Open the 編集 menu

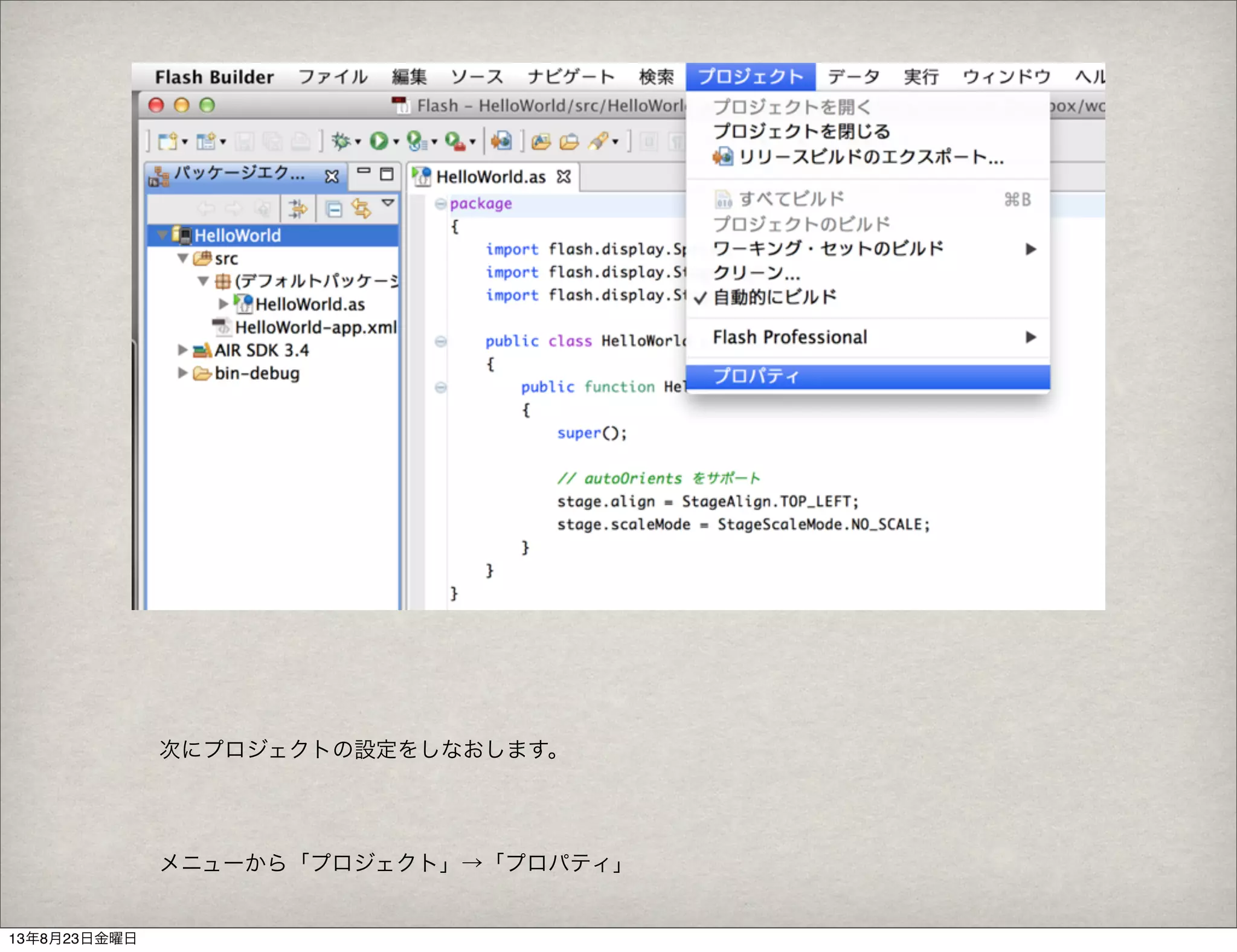[410, 77]
